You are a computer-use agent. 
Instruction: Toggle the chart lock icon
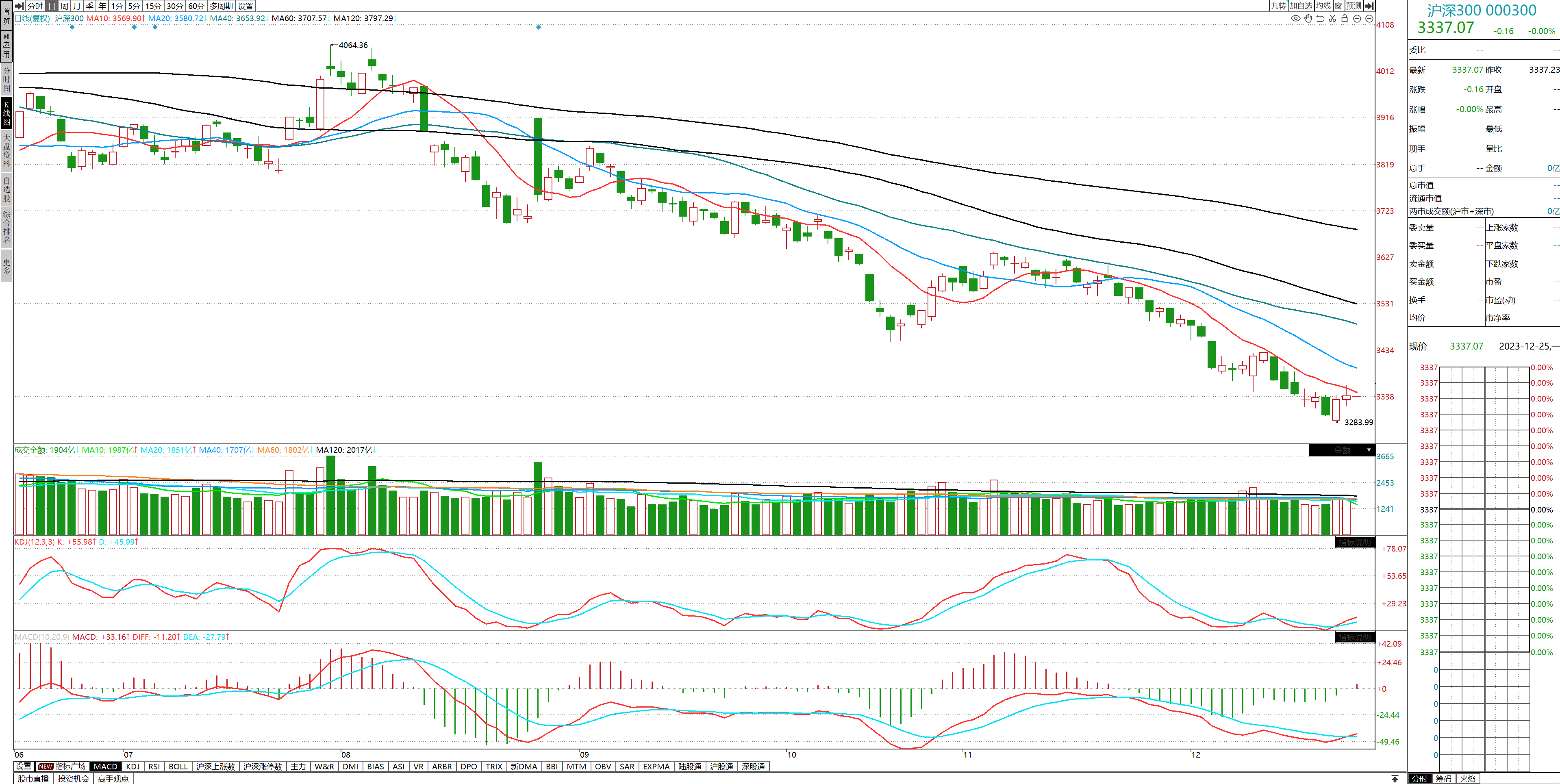(x=1345, y=19)
